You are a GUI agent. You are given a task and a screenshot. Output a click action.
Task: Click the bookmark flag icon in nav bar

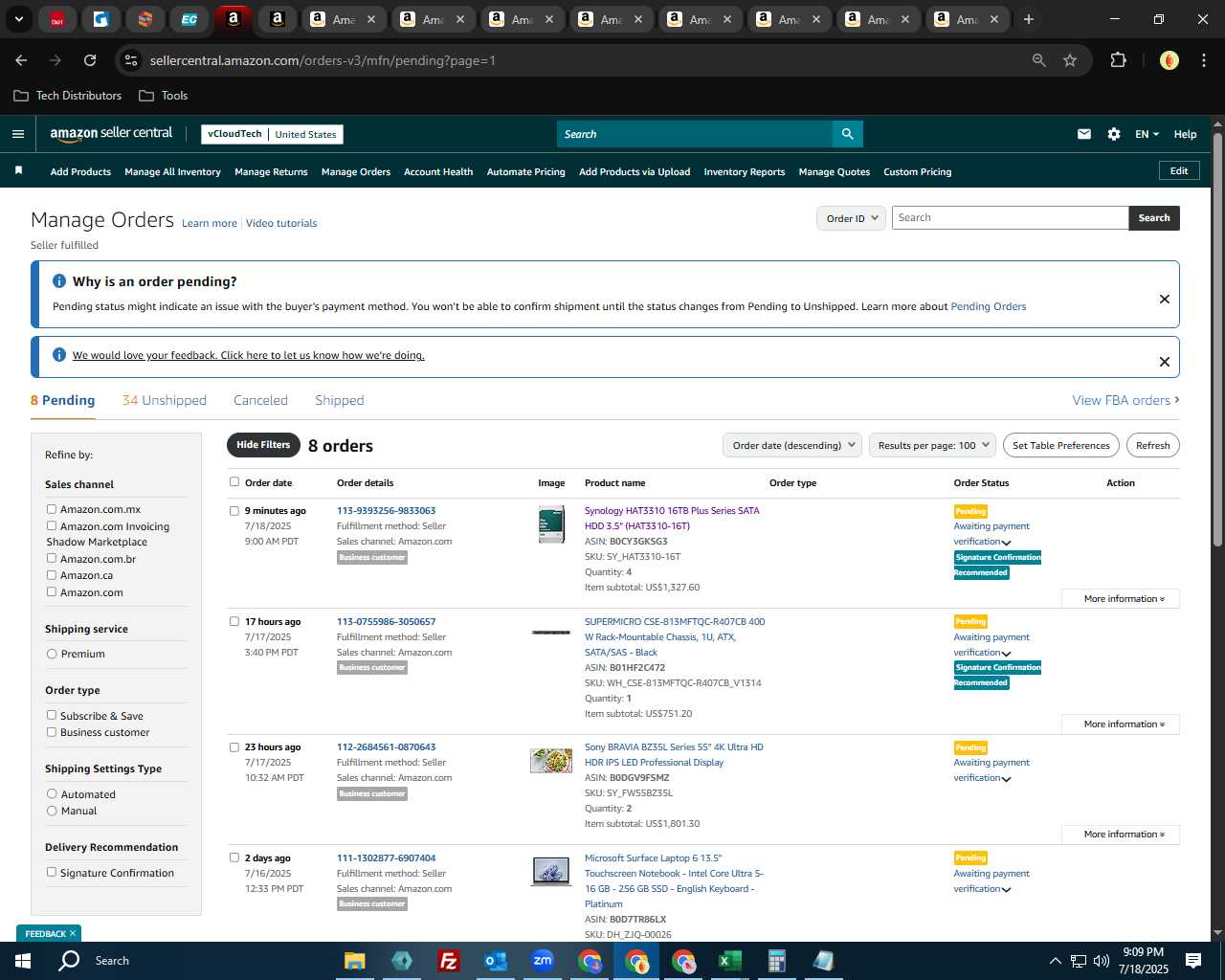18,170
